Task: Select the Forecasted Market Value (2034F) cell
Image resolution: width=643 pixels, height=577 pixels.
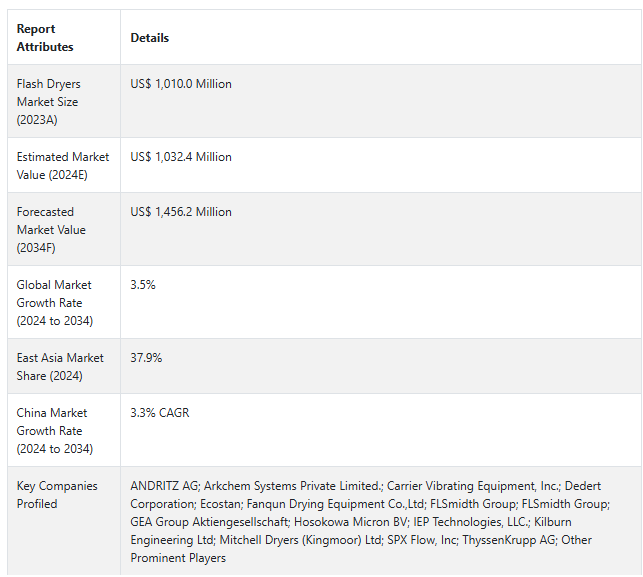Action: (x=52, y=229)
